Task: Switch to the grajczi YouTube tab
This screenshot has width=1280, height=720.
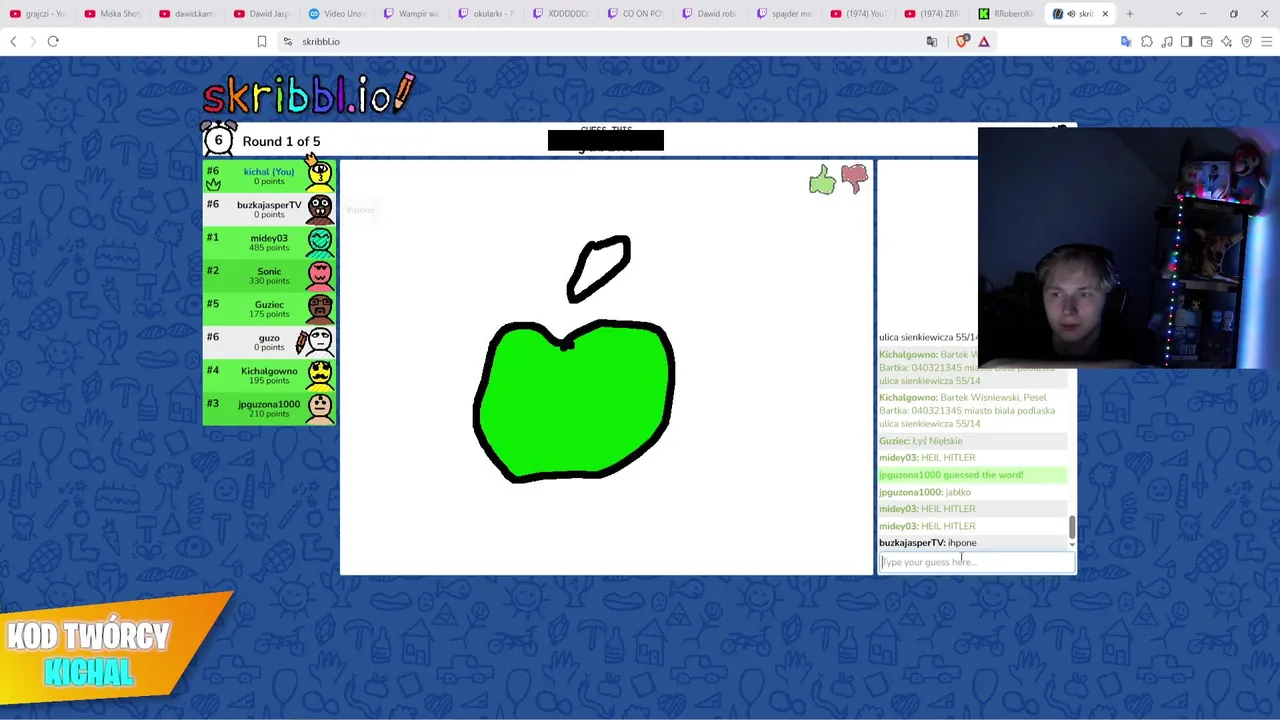Action: pos(38,14)
